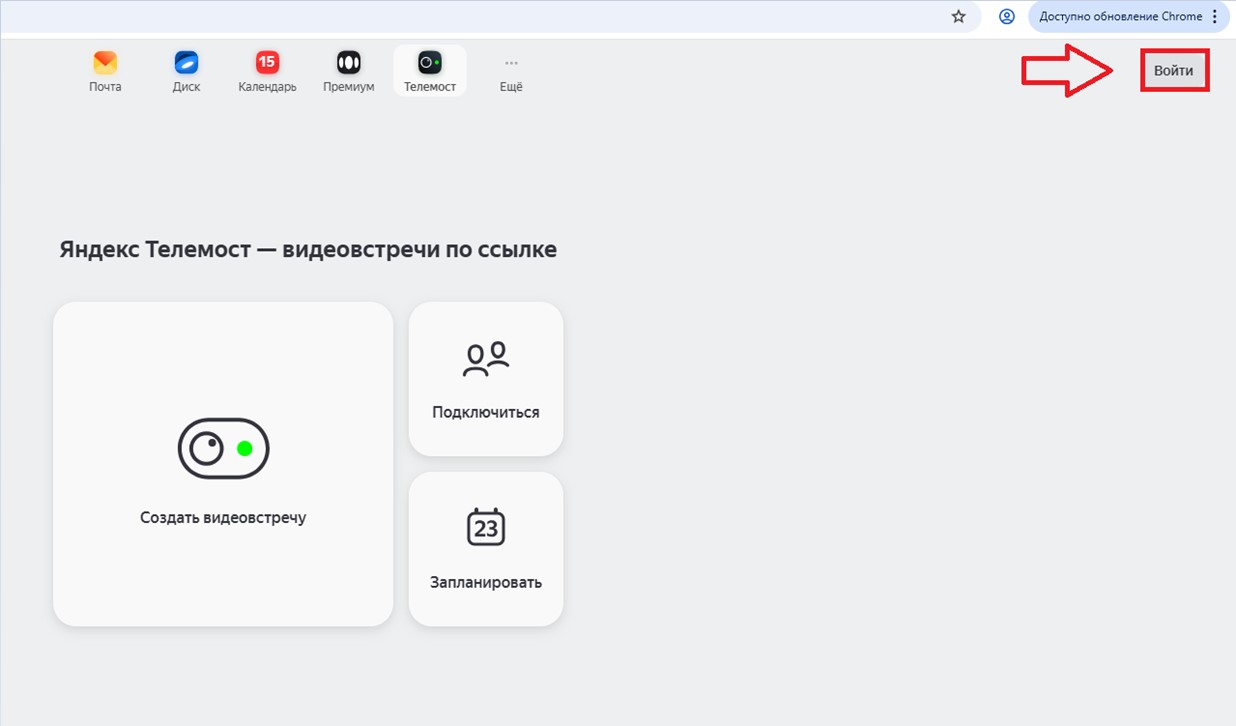Viewport: 1236px width, 726px height.
Task: Click the Создать видеовстречу label
Action: (x=223, y=518)
